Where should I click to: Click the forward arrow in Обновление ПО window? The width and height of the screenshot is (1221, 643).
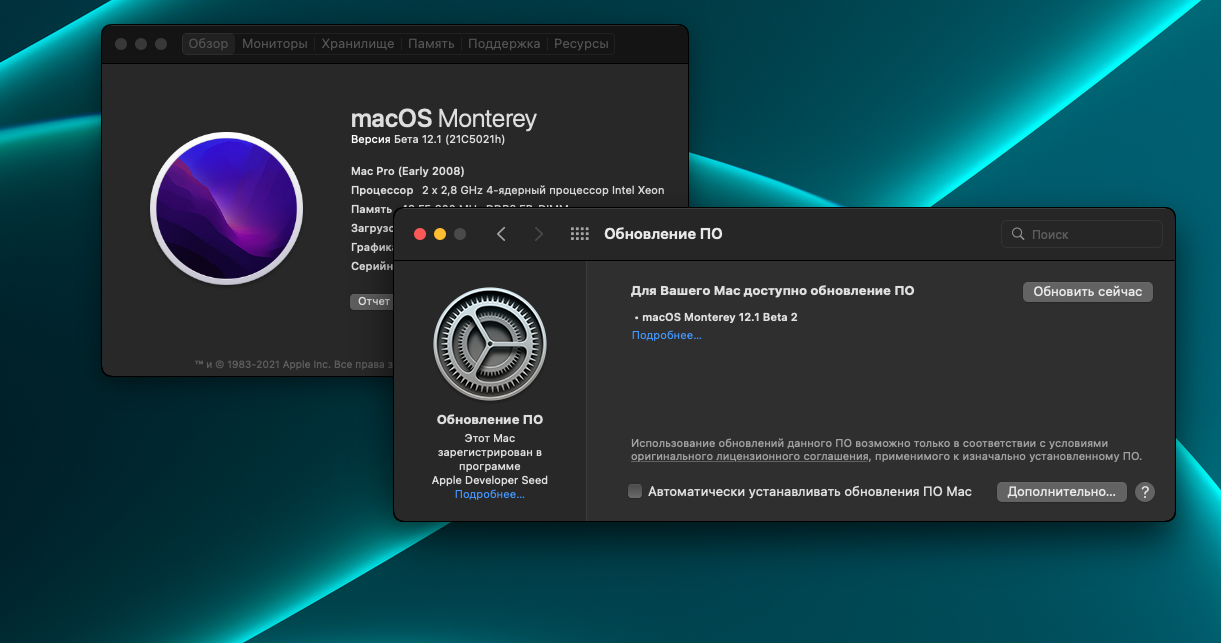click(539, 234)
